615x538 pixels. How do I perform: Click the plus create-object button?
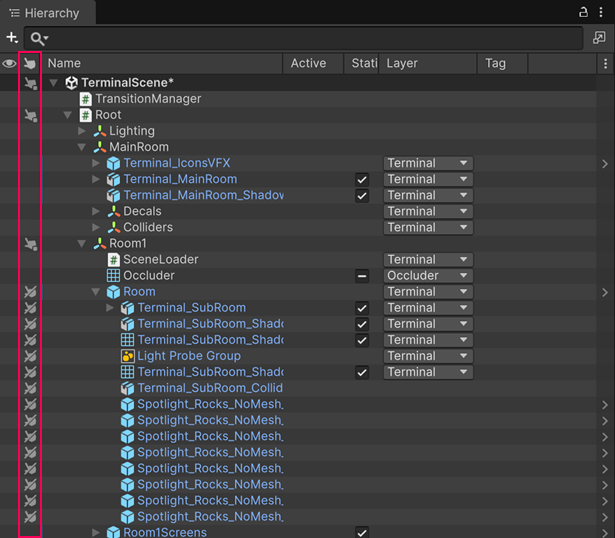[12, 38]
